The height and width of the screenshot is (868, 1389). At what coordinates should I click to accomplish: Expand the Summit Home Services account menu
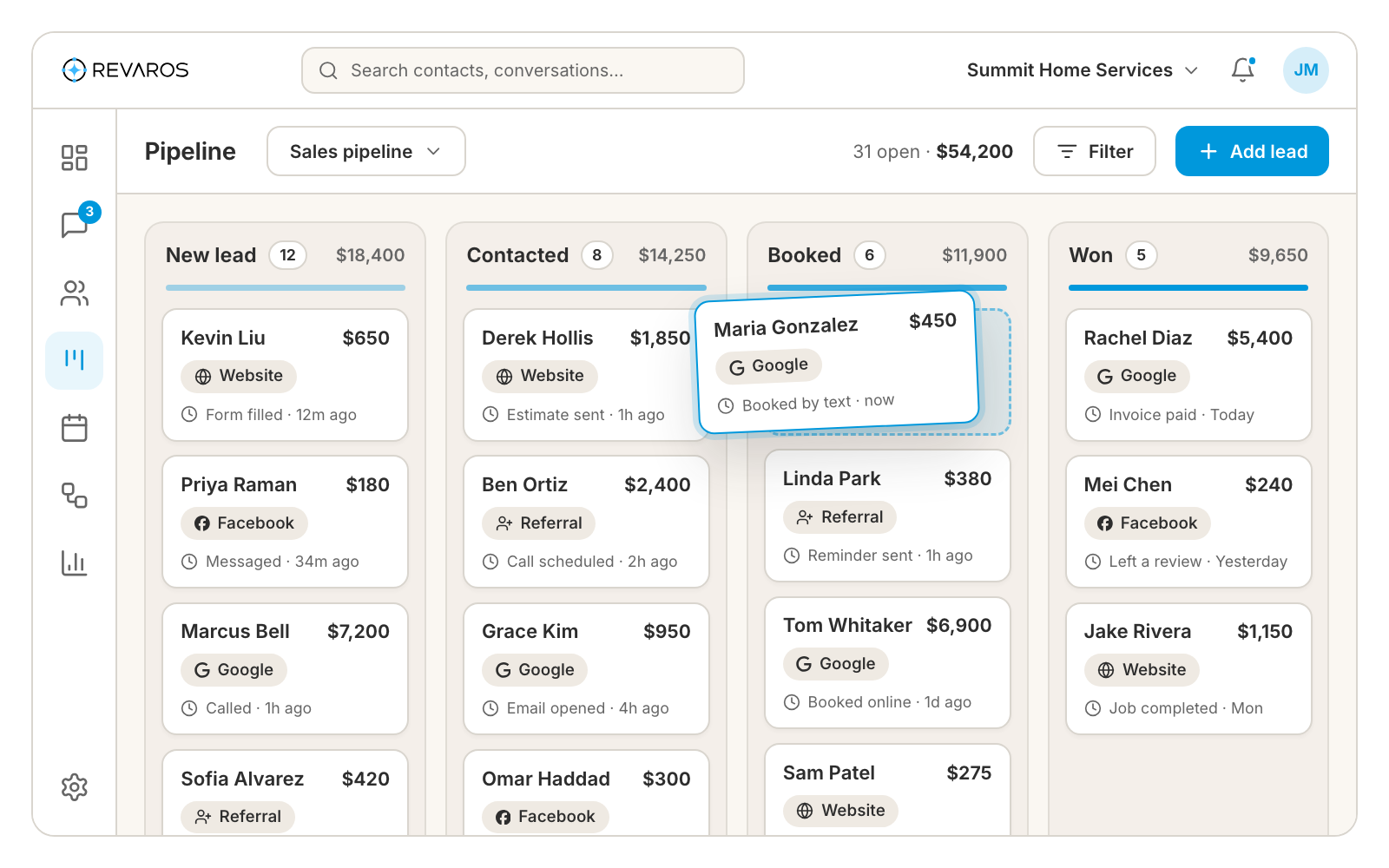[x=1083, y=70]
